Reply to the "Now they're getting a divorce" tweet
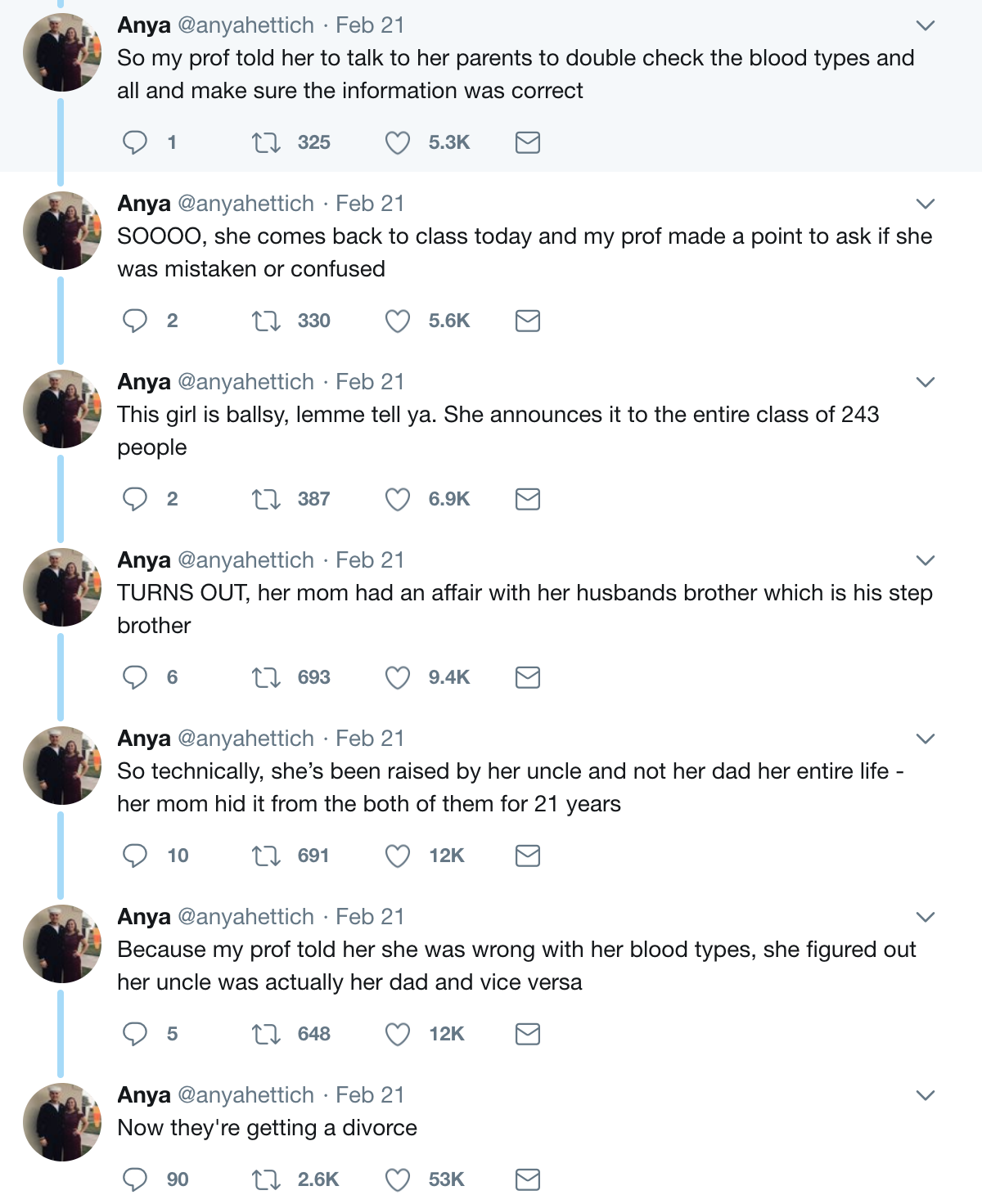 pos(134,1179)
